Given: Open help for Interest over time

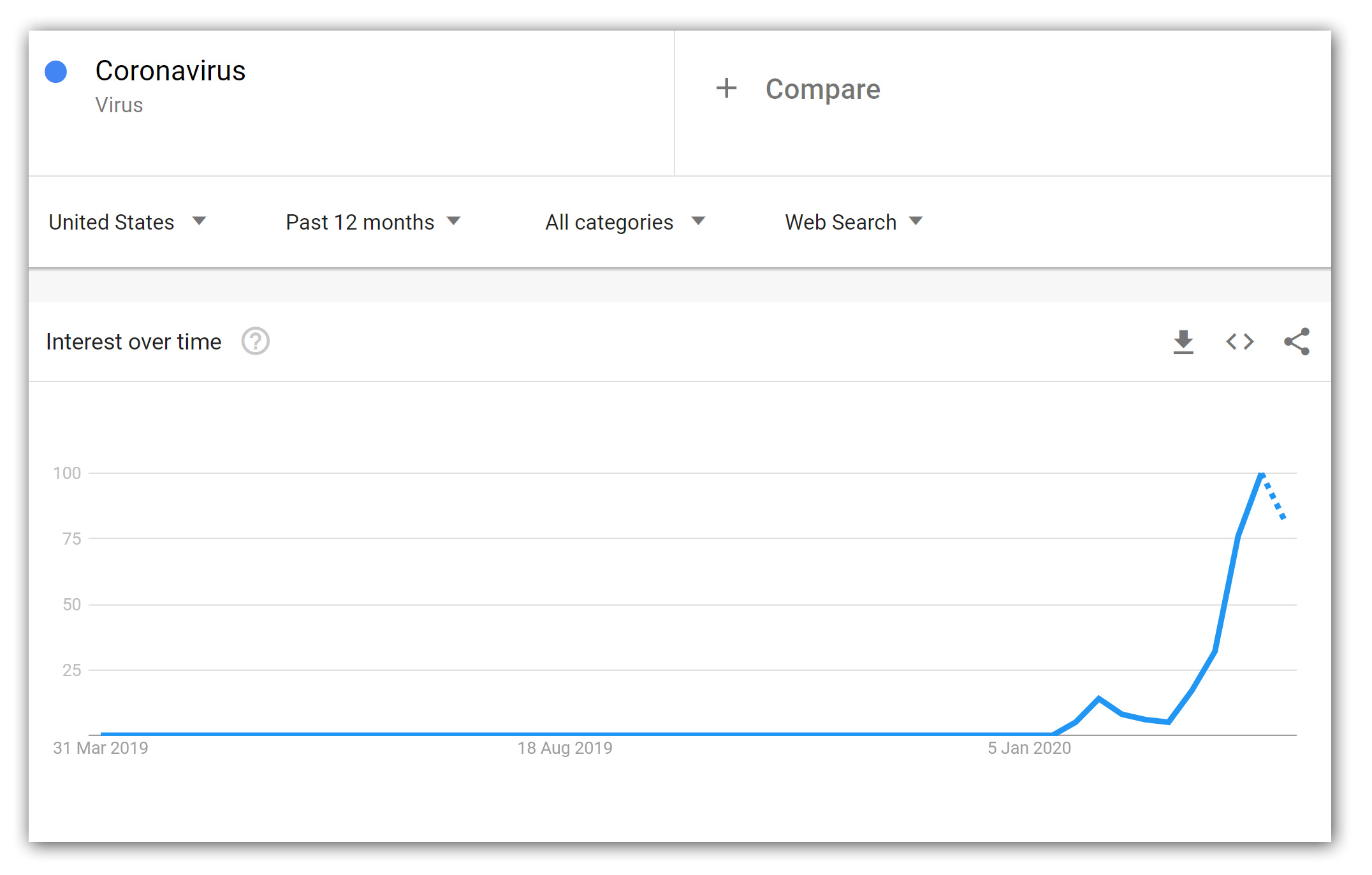Looking at the screenshot, I should click(x=256, y=341).
